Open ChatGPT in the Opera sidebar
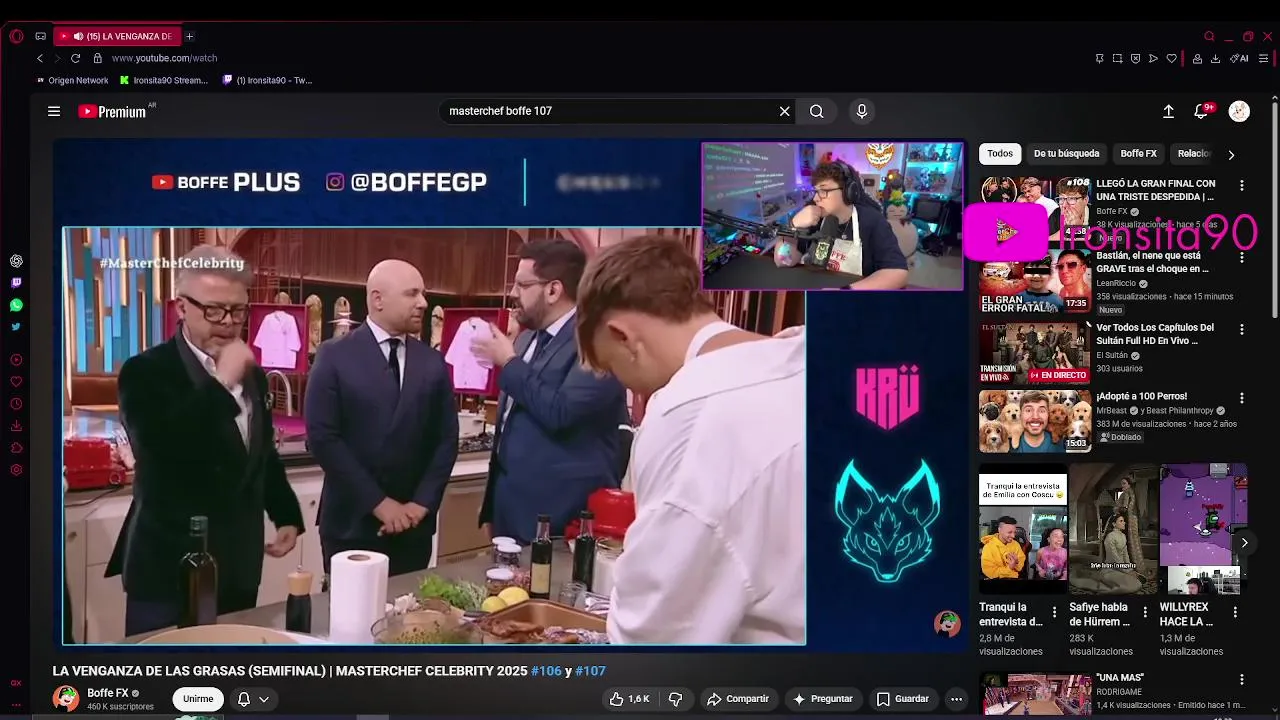Screen dimensions: 1280x720 point(16,261)
